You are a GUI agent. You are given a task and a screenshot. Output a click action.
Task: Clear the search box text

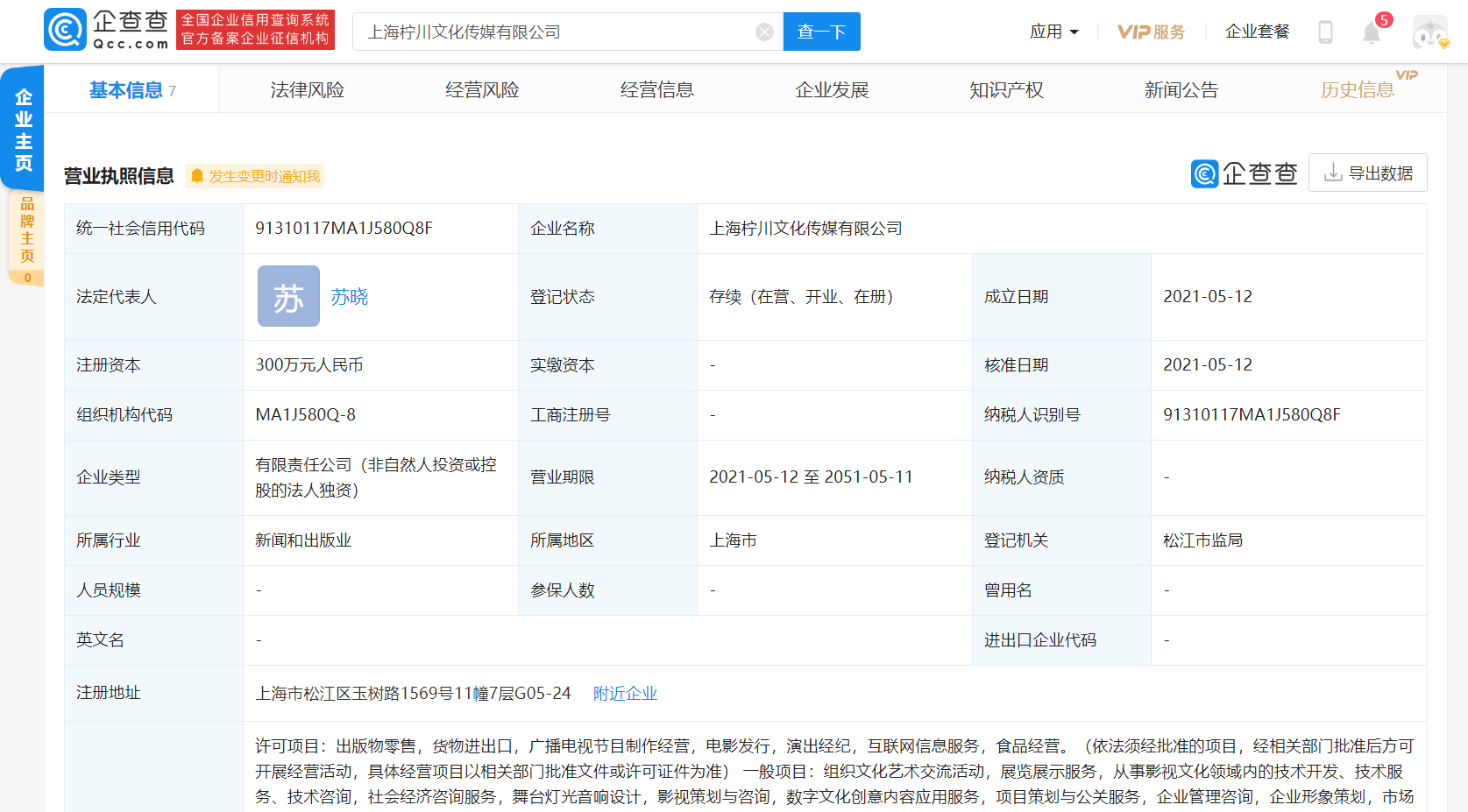point(764,32)
